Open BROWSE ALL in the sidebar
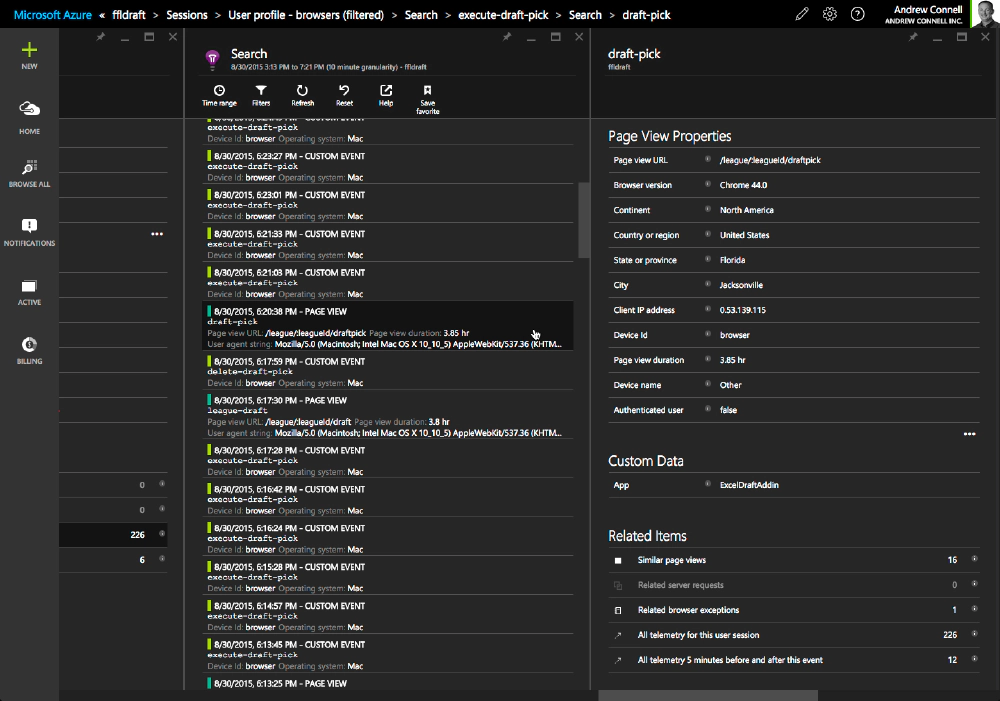1000x701 pixels. pos(29,173)
